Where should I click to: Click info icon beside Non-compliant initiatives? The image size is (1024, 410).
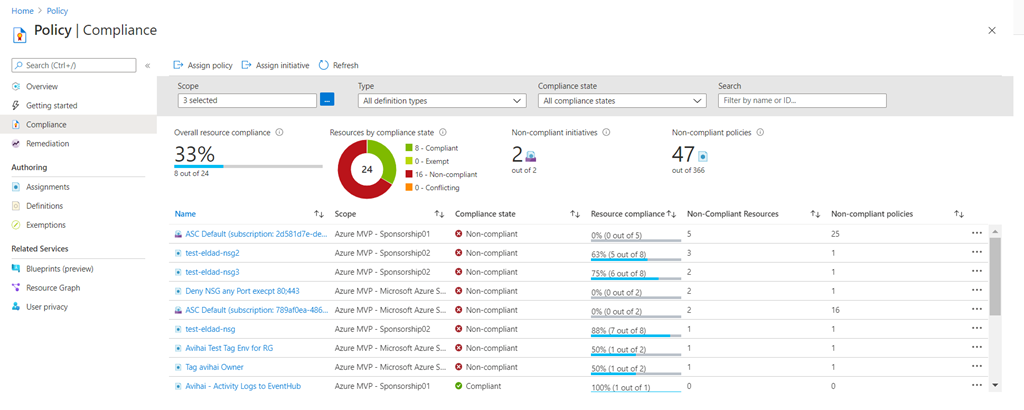[606, 132]
